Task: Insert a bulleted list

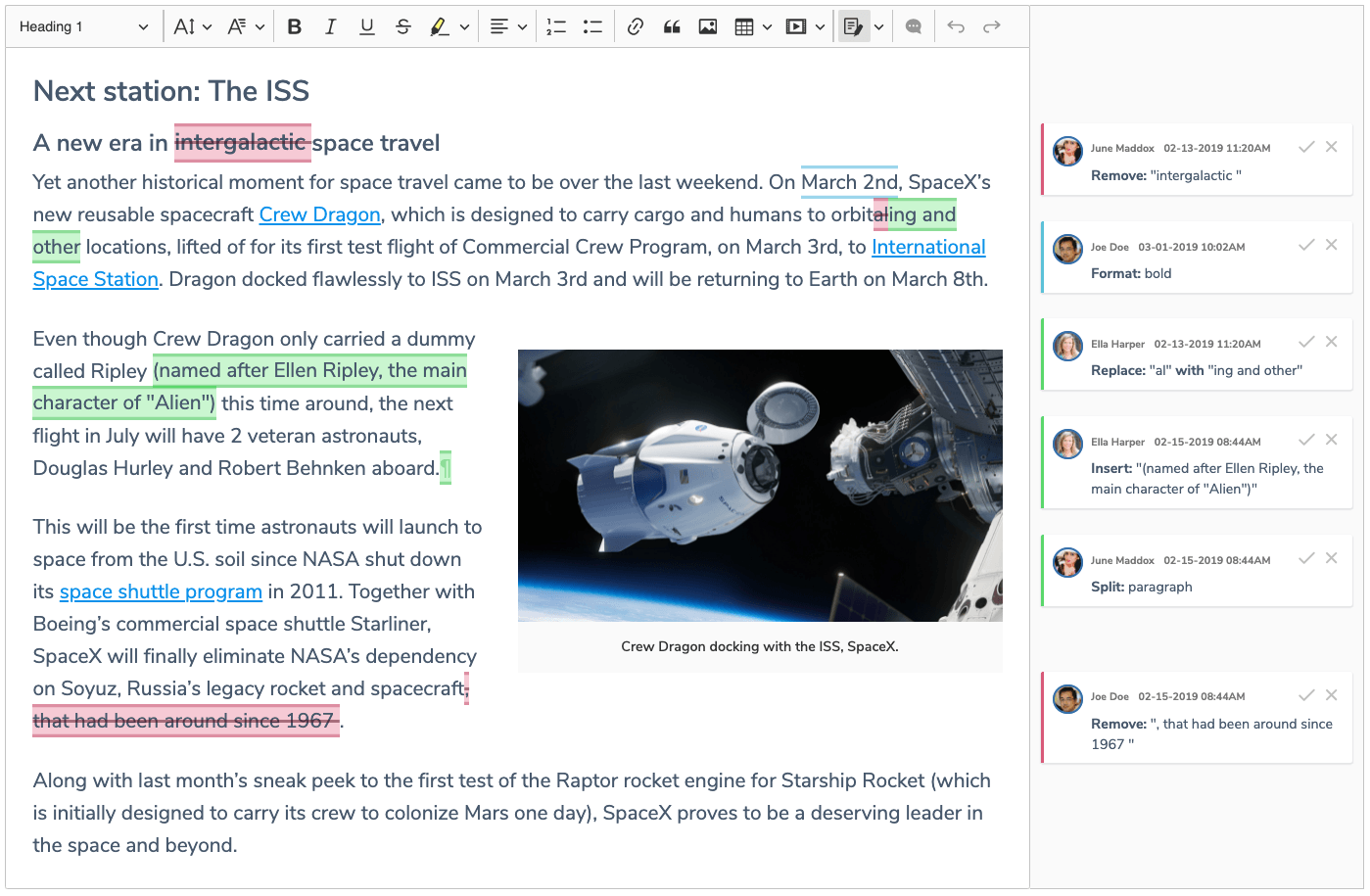Action: point(592,27)
